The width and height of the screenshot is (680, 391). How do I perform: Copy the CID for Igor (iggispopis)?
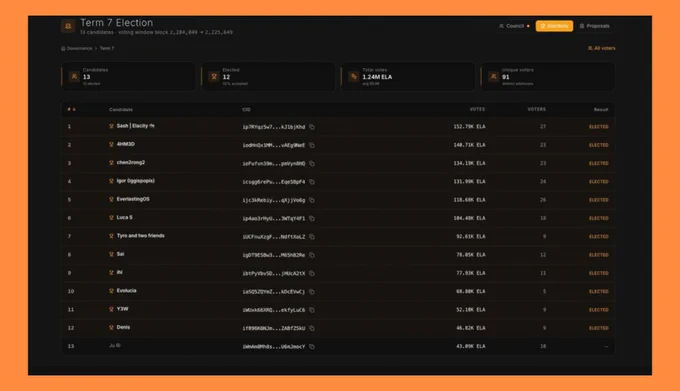click(312, 182)
